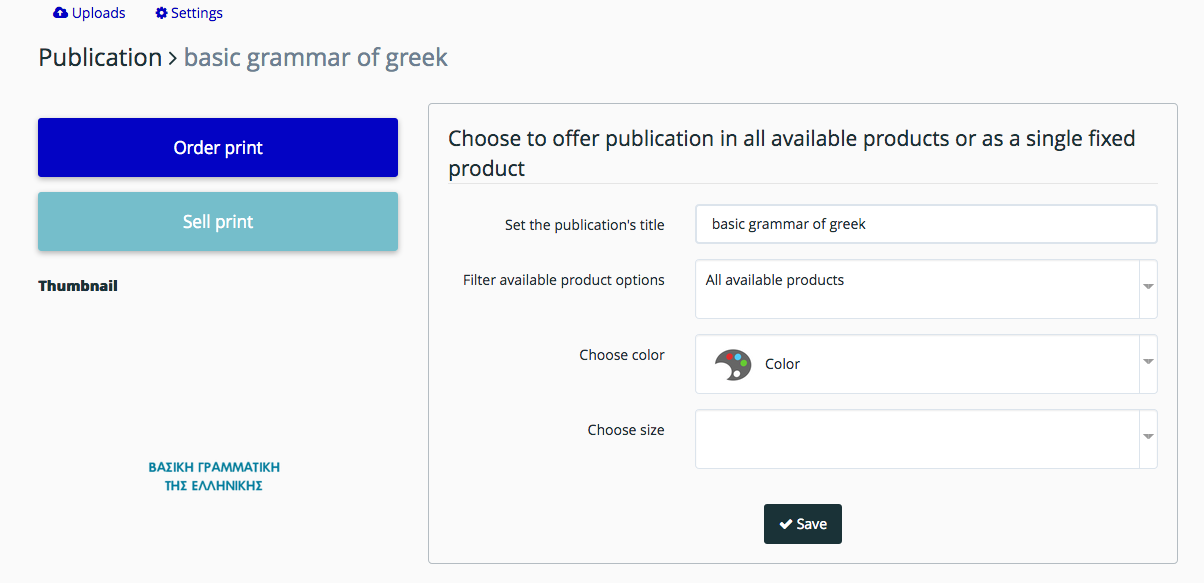This screenshot has width=1204, height=583.
Task: Save the publication settings
Action: (803, 524)
